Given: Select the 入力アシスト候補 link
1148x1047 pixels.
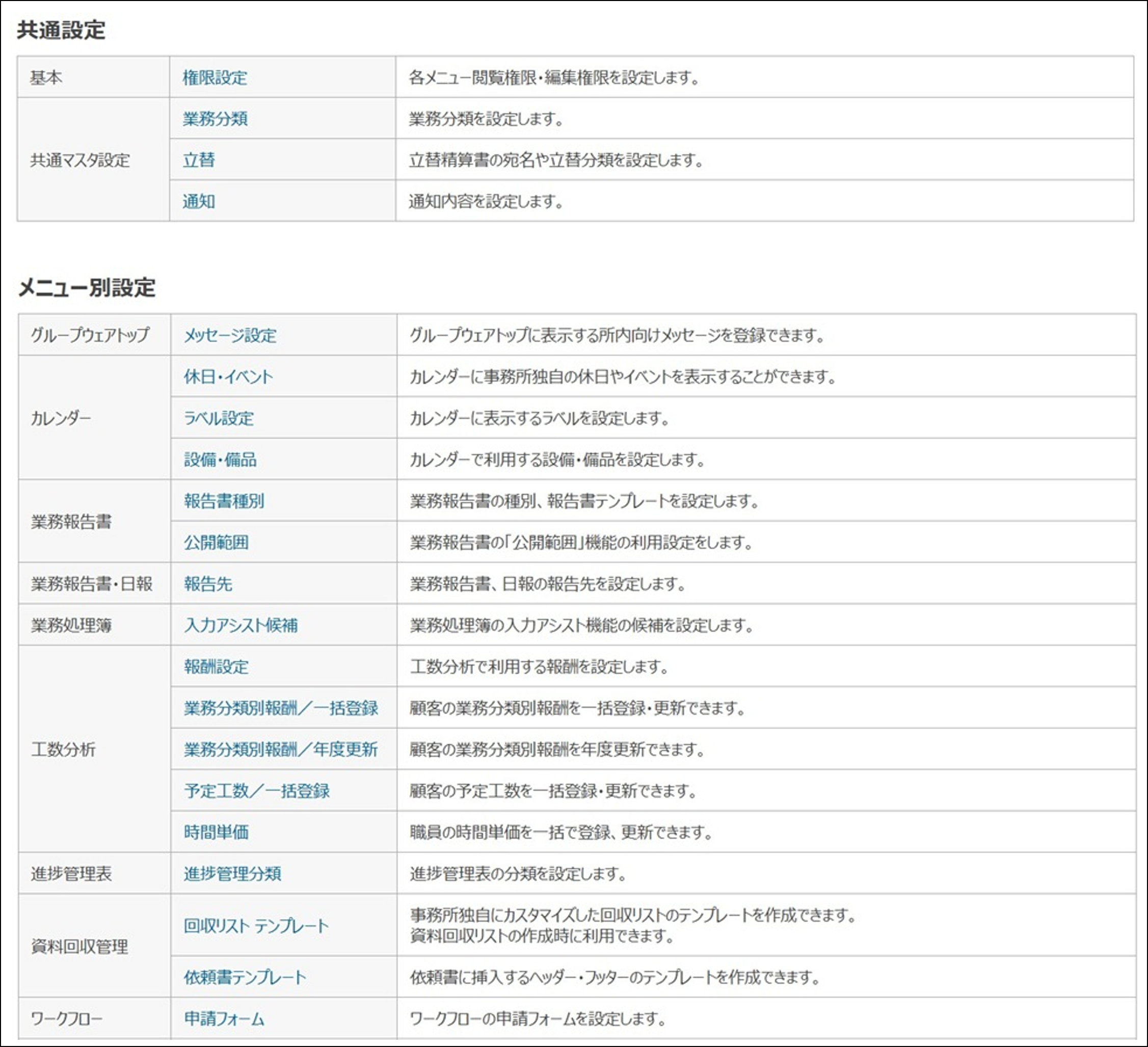Looking at the screenshot, I should pos(241,626).
